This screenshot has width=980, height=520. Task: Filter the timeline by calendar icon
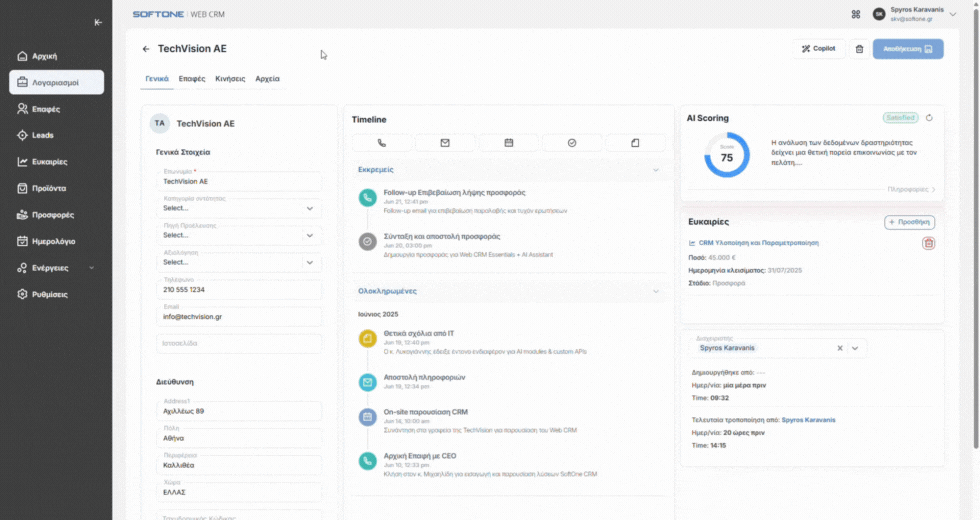(508, 143)
